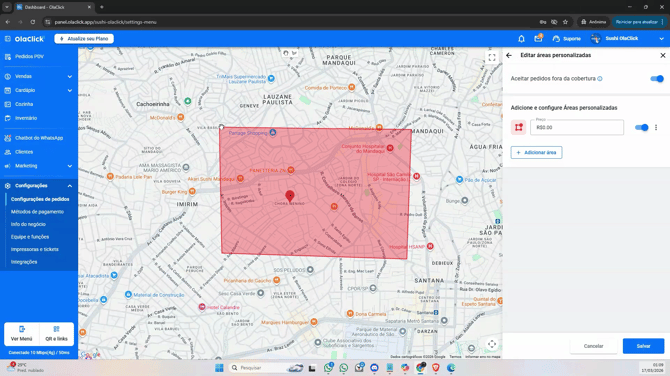Select Info do negócio submenu
This screenshot has width=670, height=376.
(28, 224)
